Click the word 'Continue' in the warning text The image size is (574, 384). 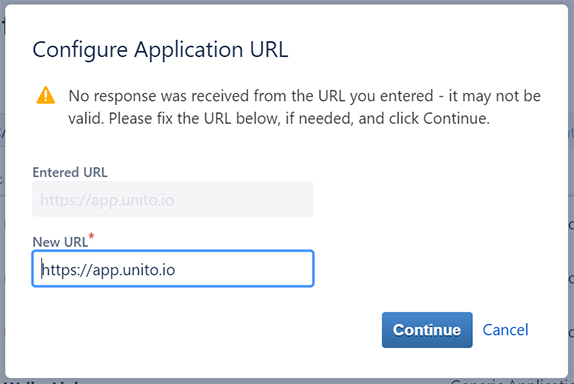(455, 119)
